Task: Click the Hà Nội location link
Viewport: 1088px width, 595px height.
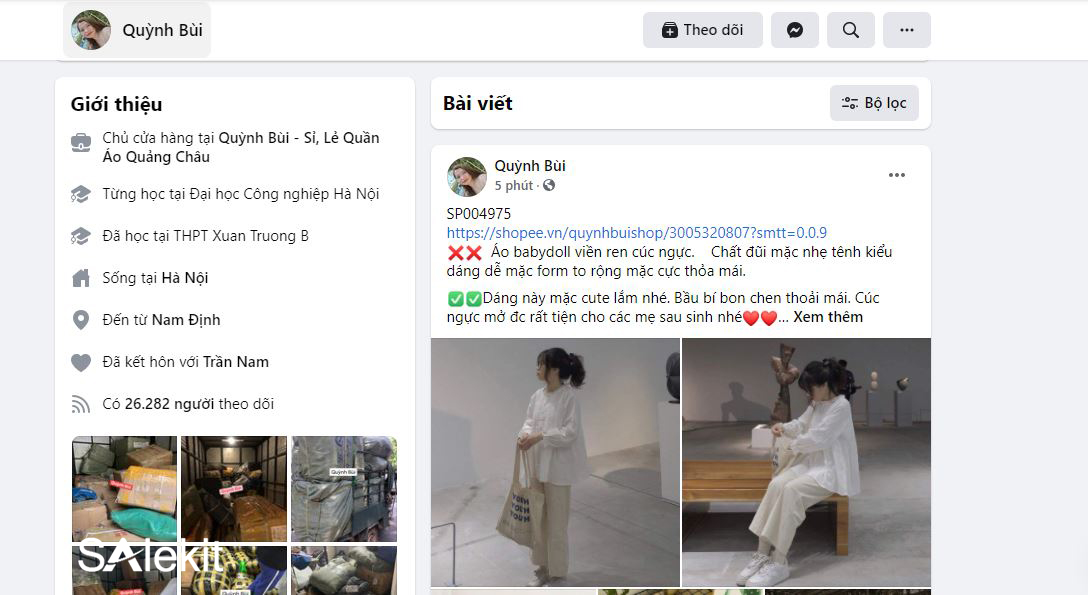Action: [x=185, y=278]
